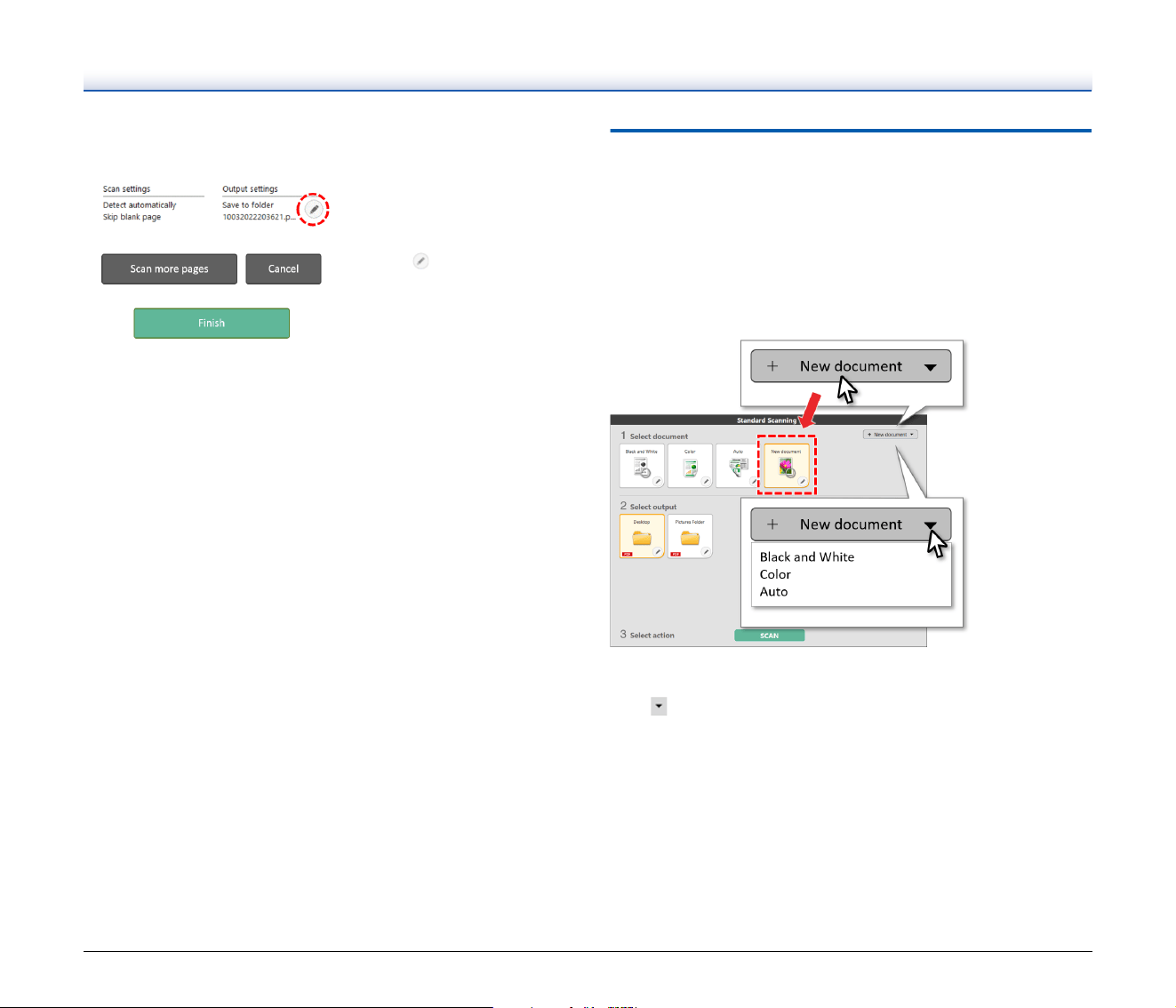
Task: Edit the Pictures Folder output via its pencil
Action: coord(707,552)
